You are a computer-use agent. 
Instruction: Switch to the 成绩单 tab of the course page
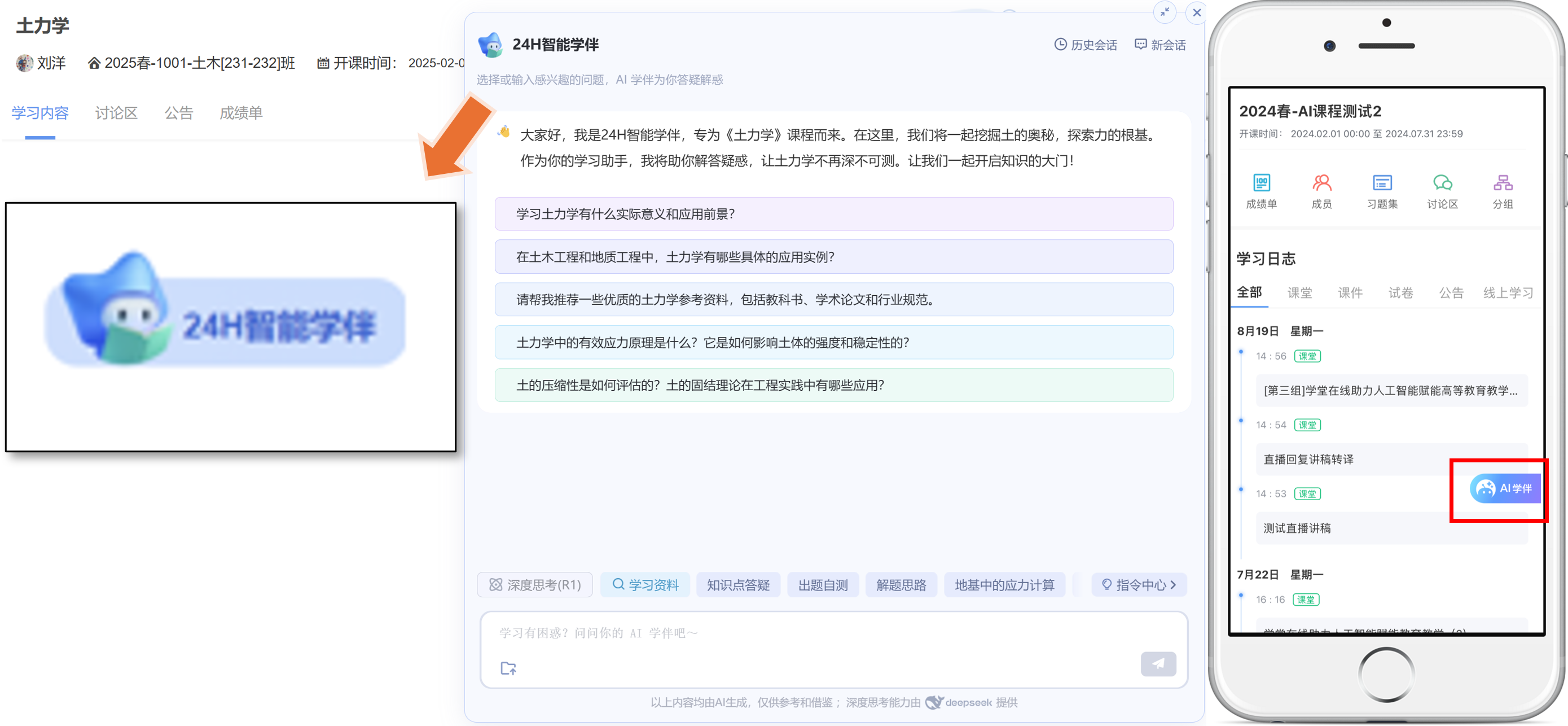[241, 113]
